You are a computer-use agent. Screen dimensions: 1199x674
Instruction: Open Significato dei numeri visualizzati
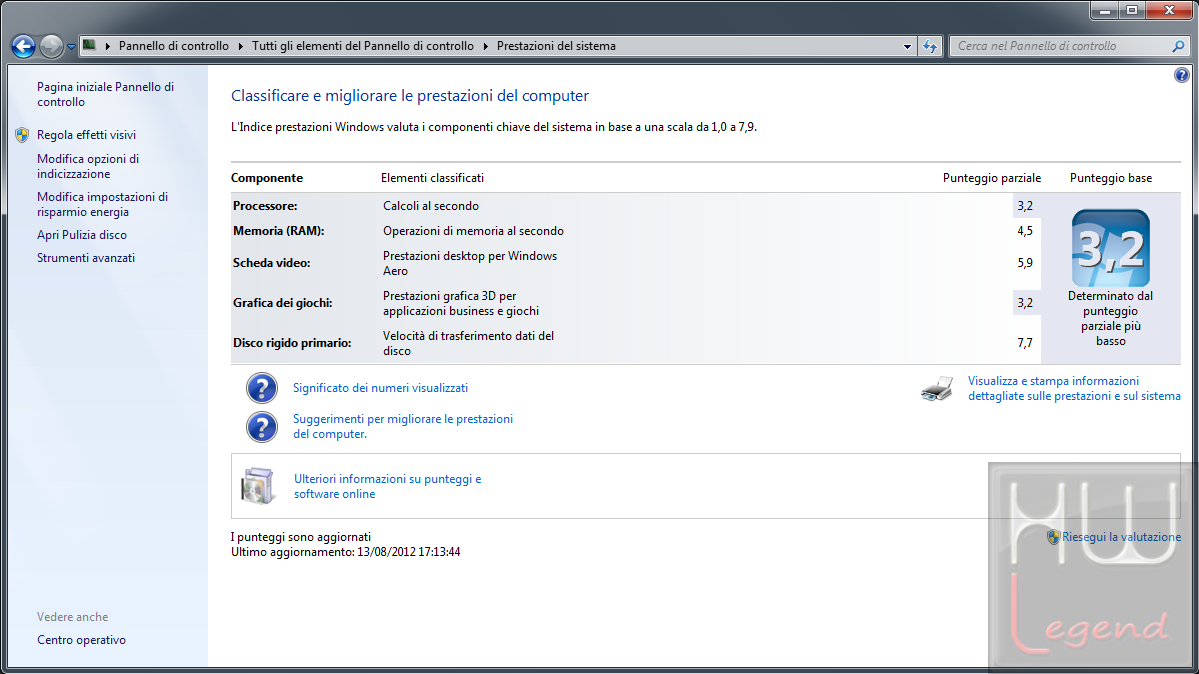coord(380,388)
